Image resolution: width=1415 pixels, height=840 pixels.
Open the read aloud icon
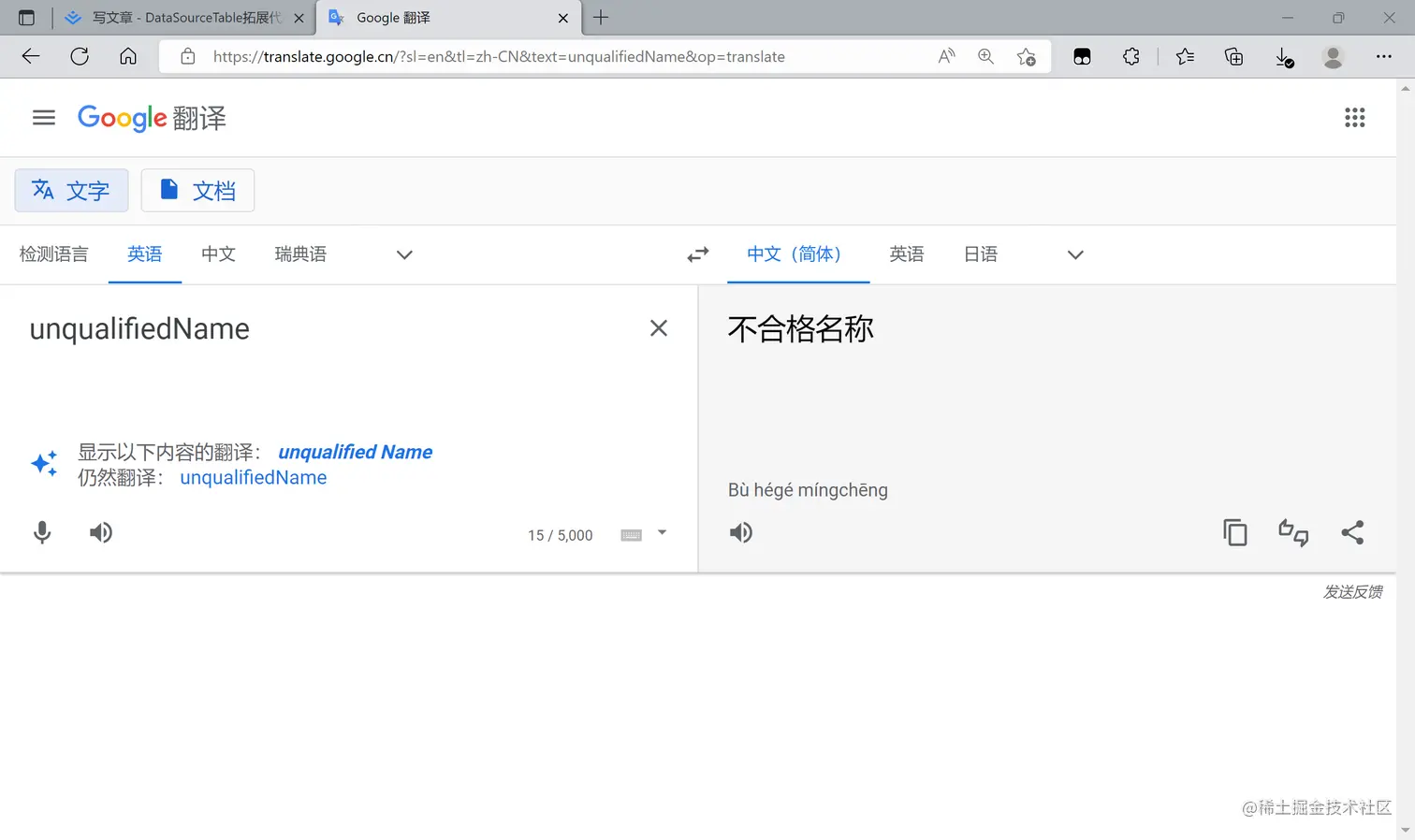click(946, 56)
